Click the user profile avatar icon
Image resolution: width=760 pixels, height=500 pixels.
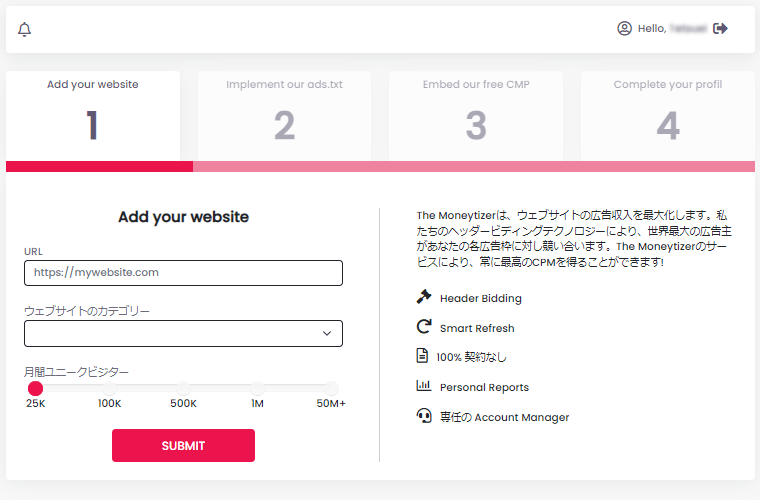click(x=624, y=29)
